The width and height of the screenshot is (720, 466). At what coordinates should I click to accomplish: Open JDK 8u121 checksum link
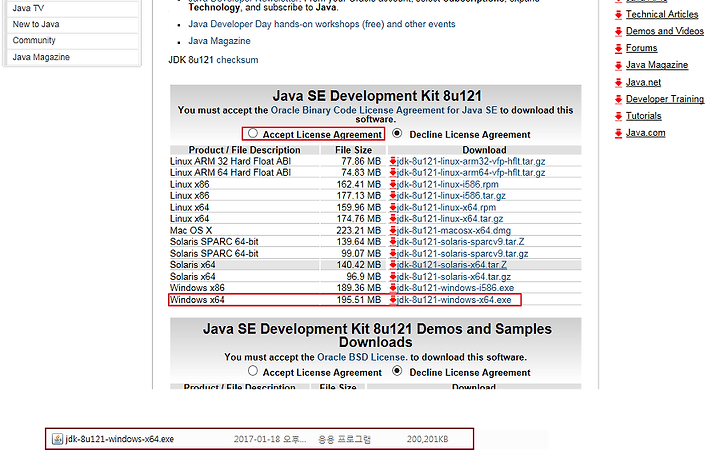point(237,60)
